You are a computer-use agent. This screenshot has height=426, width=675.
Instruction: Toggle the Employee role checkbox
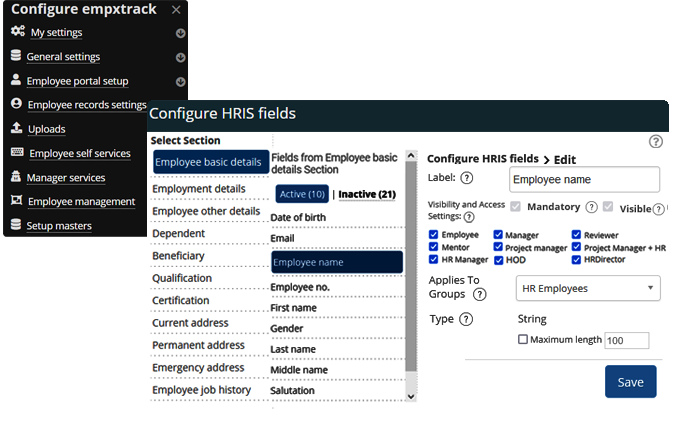pyautogui.click(x=433, y=235)
